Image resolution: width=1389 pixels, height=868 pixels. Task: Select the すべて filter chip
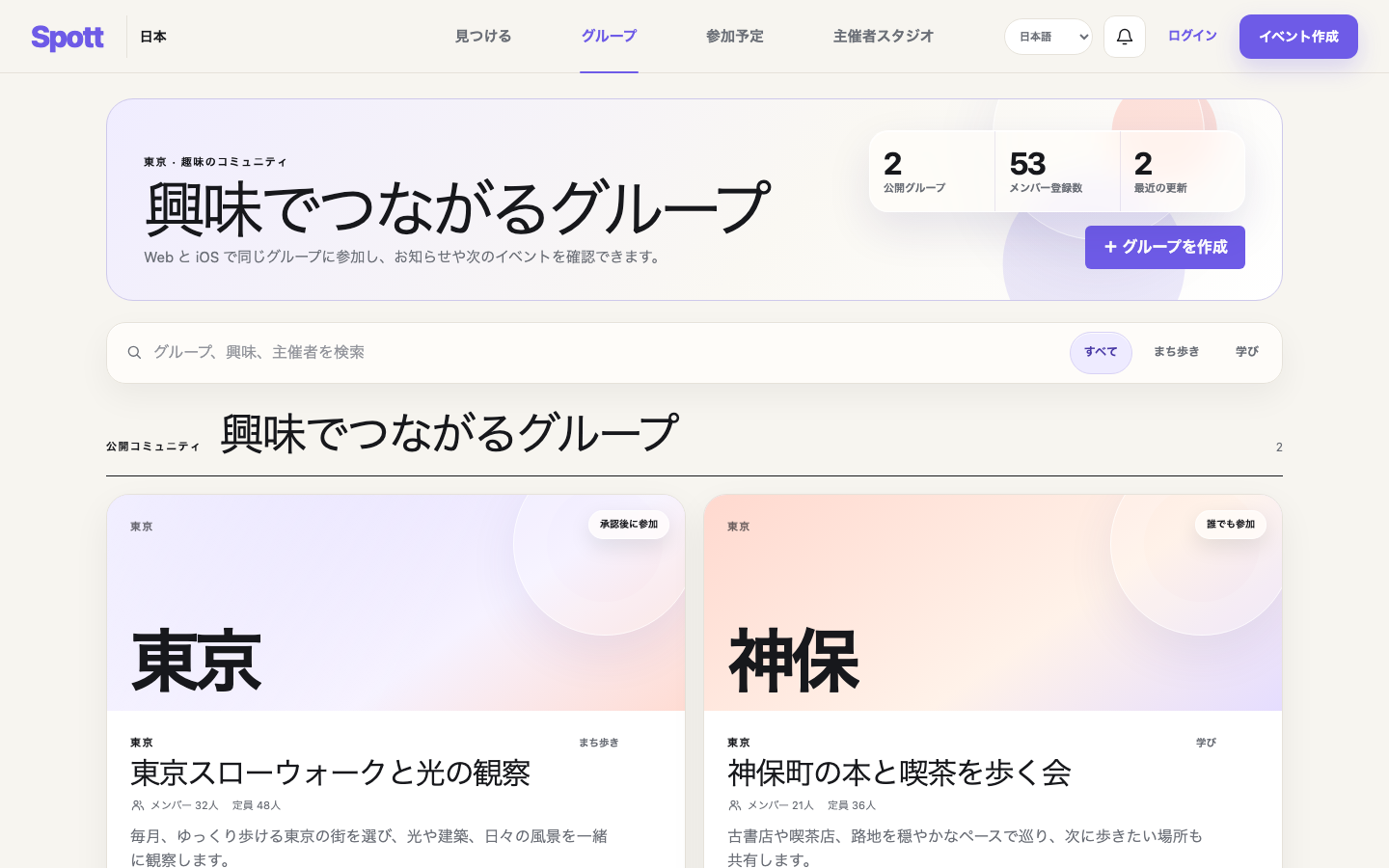click(1101, 352)
